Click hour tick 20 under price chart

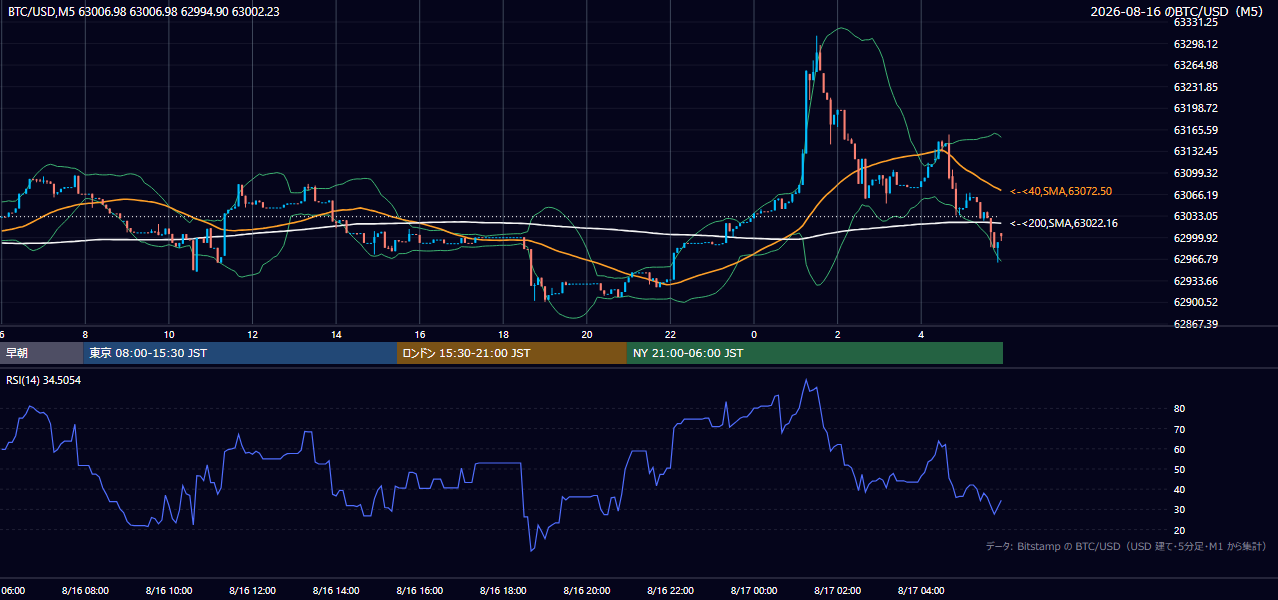pos(587,334)
